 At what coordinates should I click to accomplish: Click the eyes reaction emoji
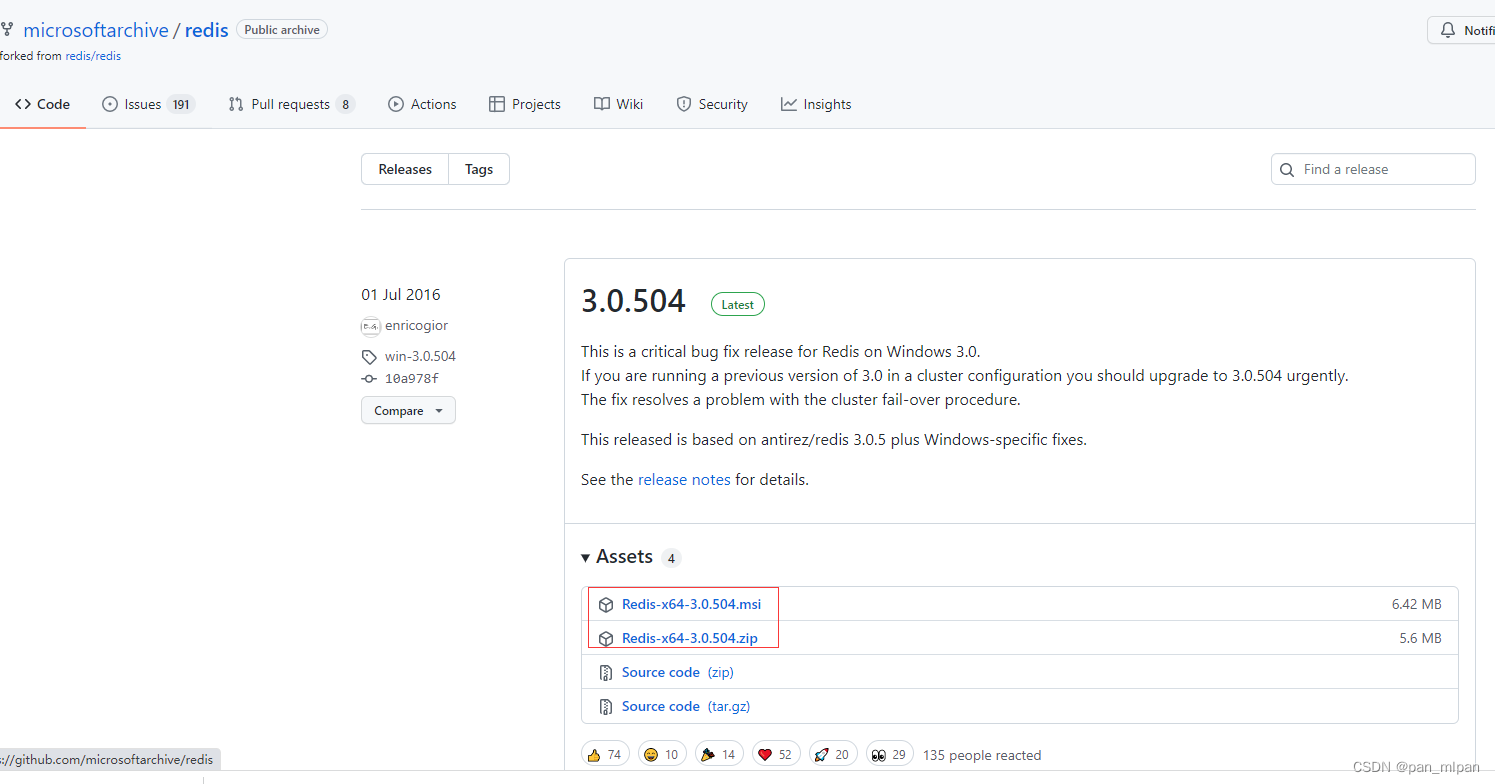878,755
